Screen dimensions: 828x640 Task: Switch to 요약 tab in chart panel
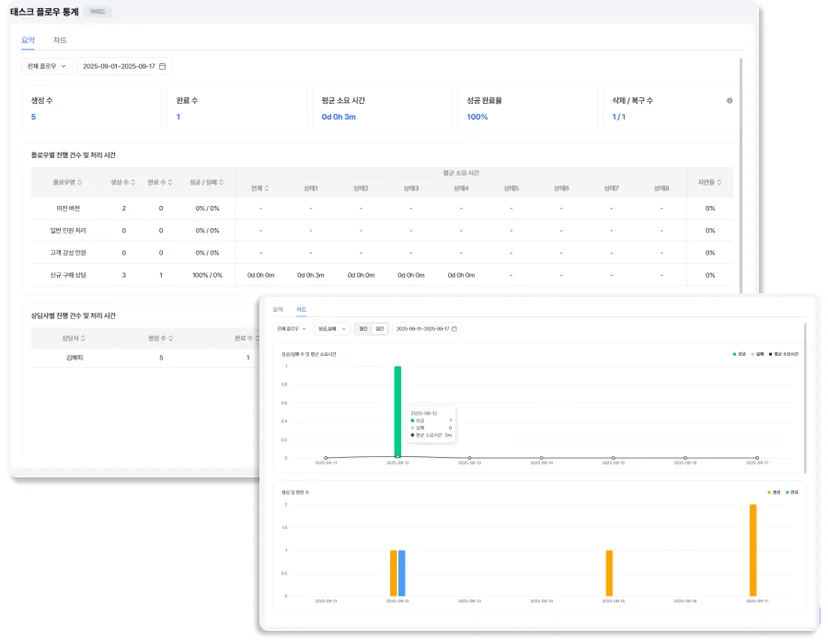coord(278,309)
